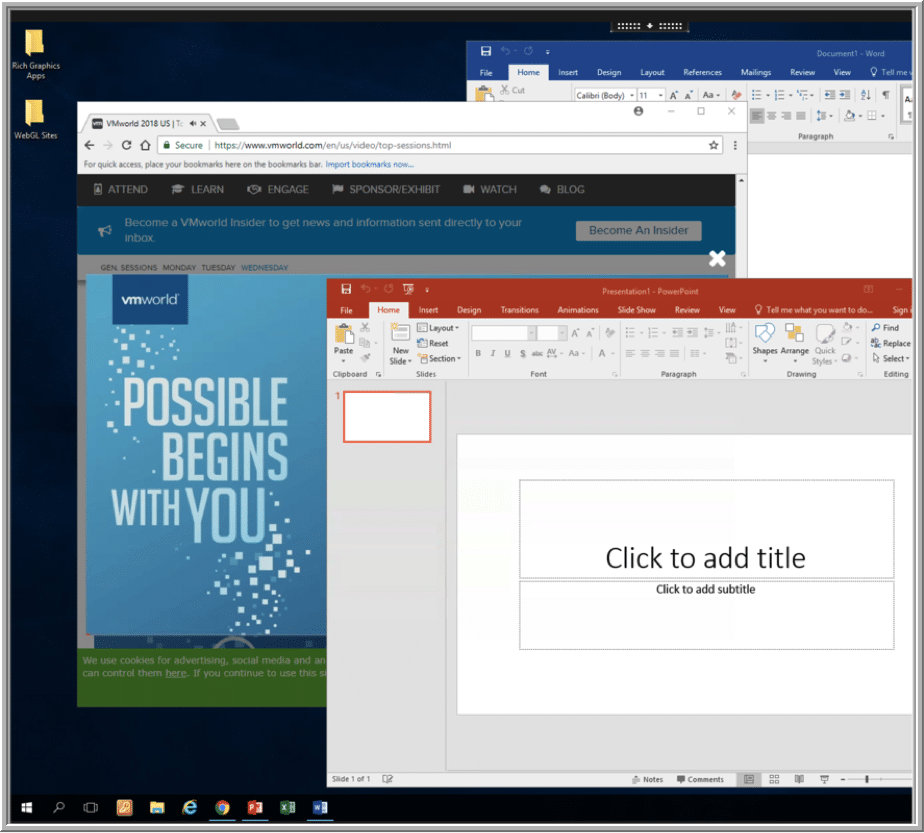The image size is (924, 833).
Task: Toggle Word align left button
Action: coord(757,115)
